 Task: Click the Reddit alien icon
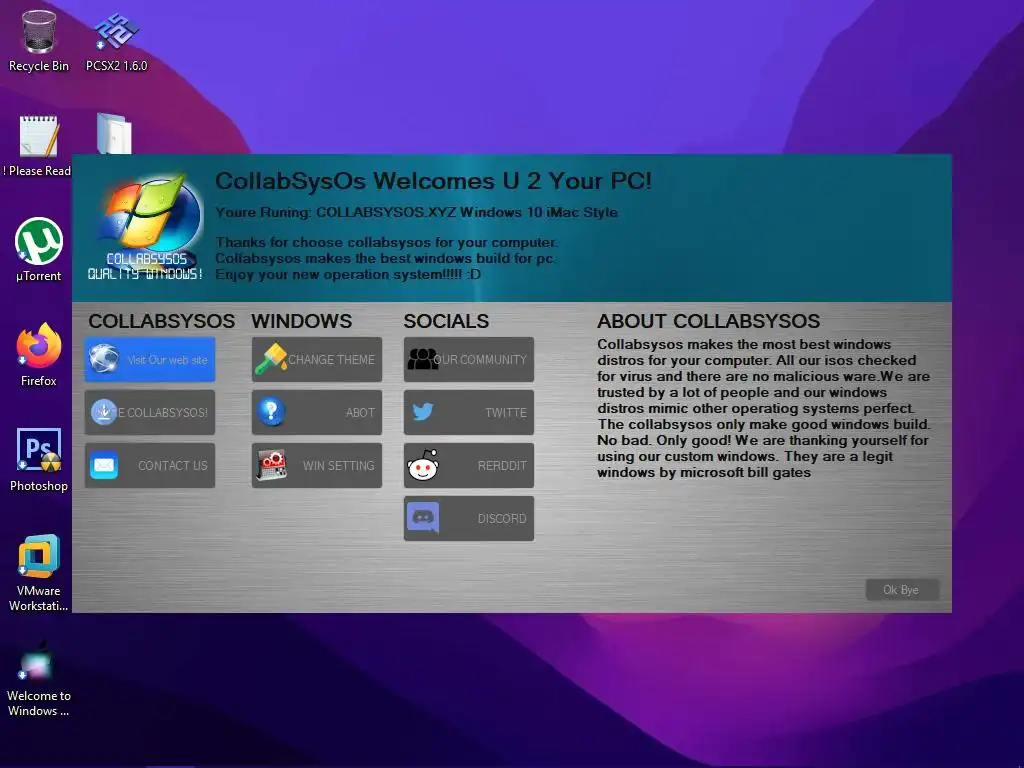[x=423, y=465]
